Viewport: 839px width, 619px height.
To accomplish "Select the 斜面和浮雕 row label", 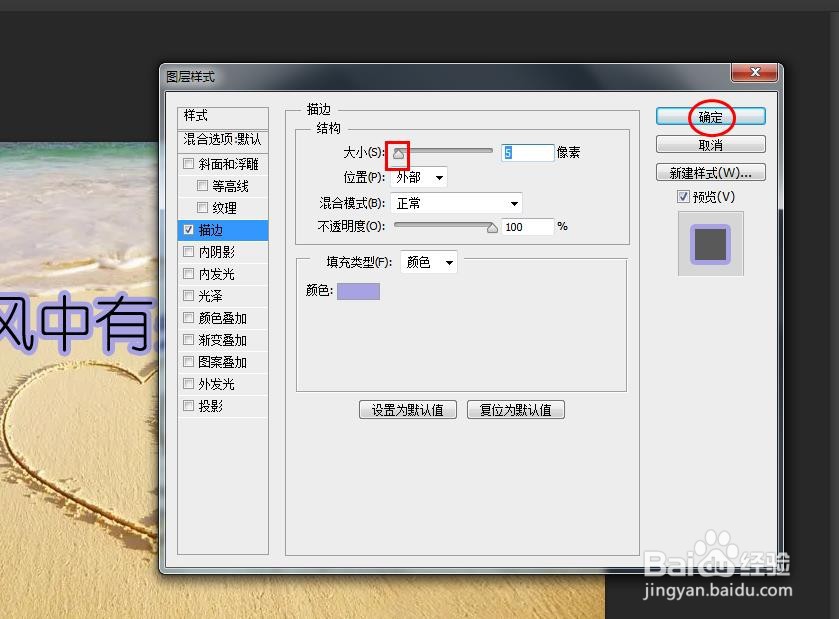I will [228, 164].
